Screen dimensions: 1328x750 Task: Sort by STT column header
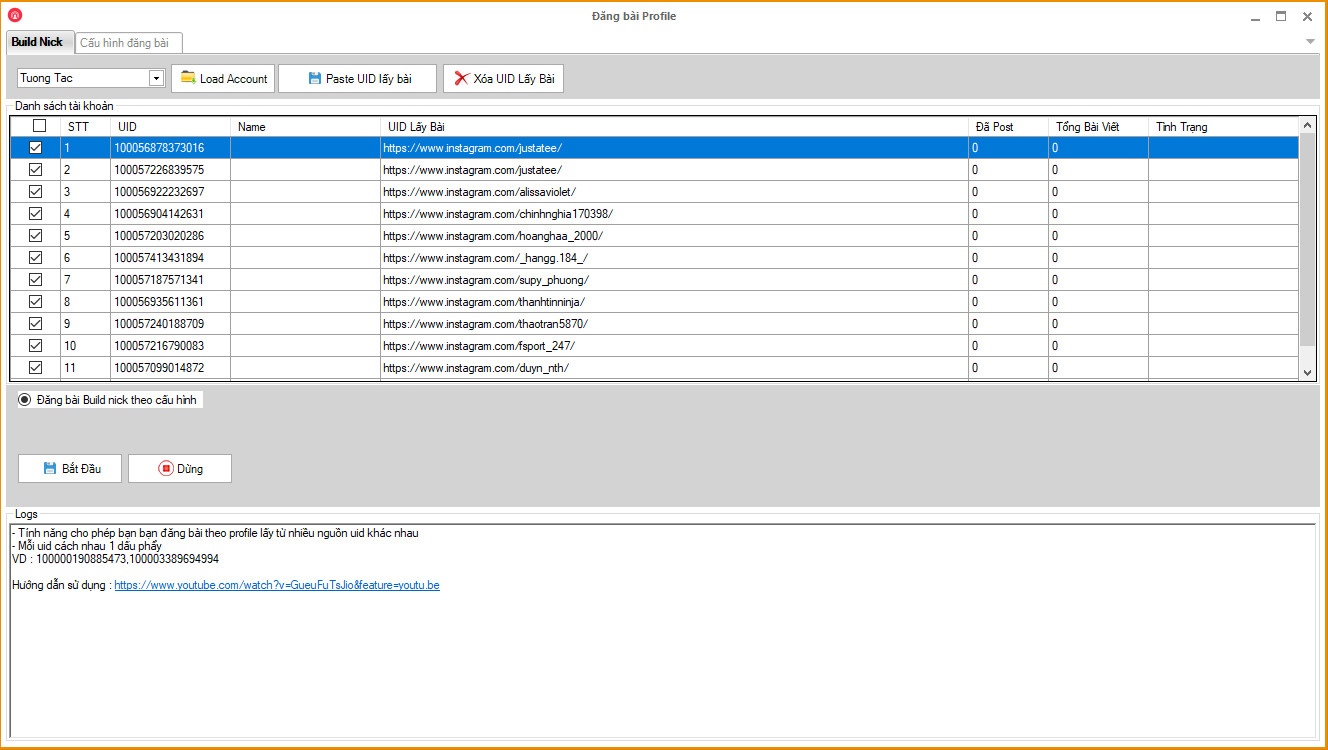pos(85,127)
